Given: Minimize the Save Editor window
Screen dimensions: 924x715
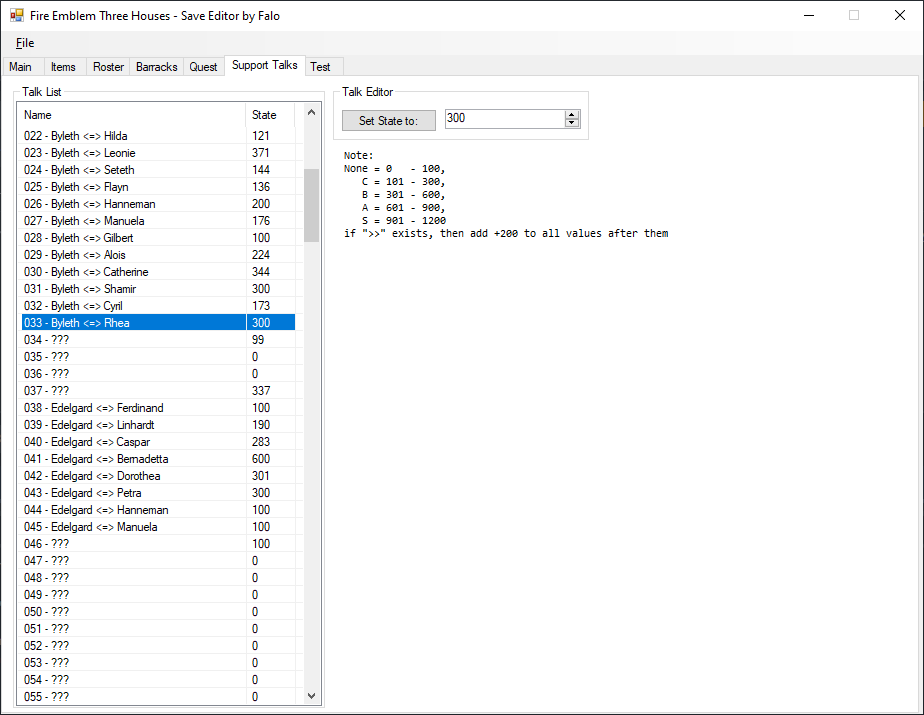Looking at the screenshot, I should click(x=809, y=15).
